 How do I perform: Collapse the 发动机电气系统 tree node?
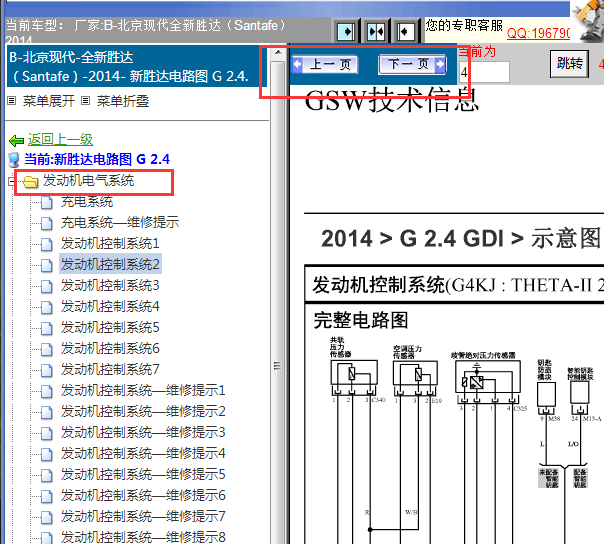[12, 181]
